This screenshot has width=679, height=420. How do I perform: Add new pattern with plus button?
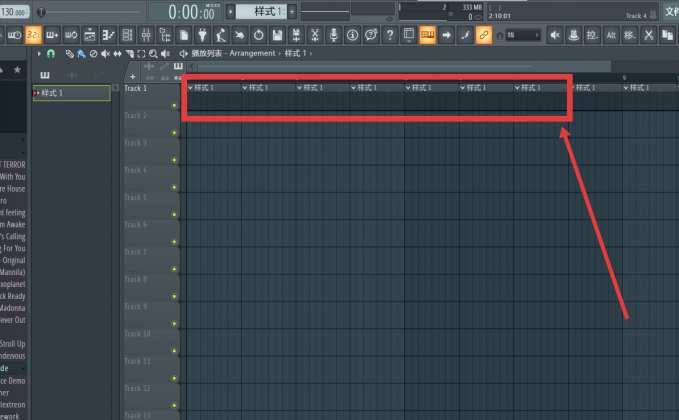coord(292,12)
